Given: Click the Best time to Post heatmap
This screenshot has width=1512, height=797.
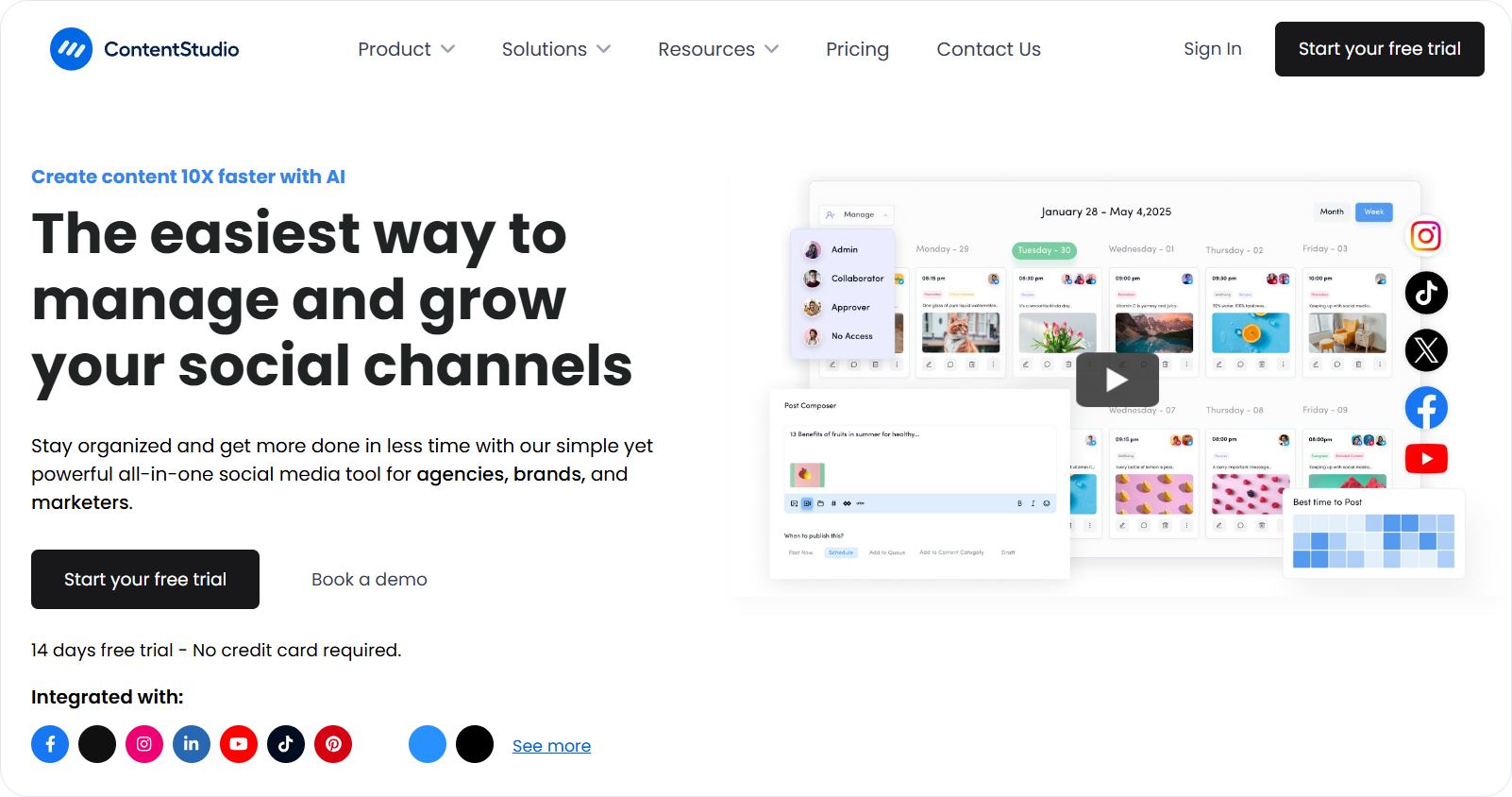Looking at the screenshot, I should [1373, 541].
